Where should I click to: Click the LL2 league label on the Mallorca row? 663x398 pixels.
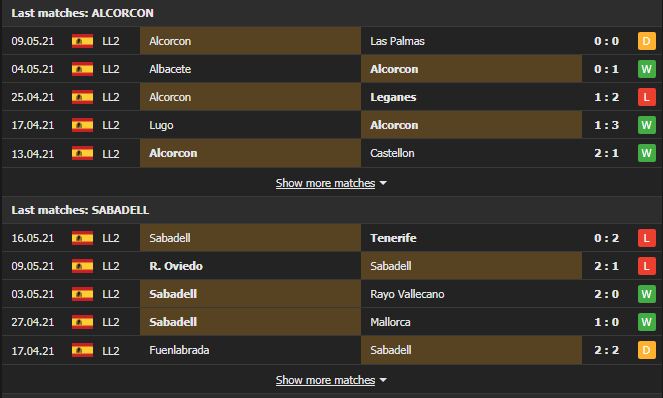[111, 322]
